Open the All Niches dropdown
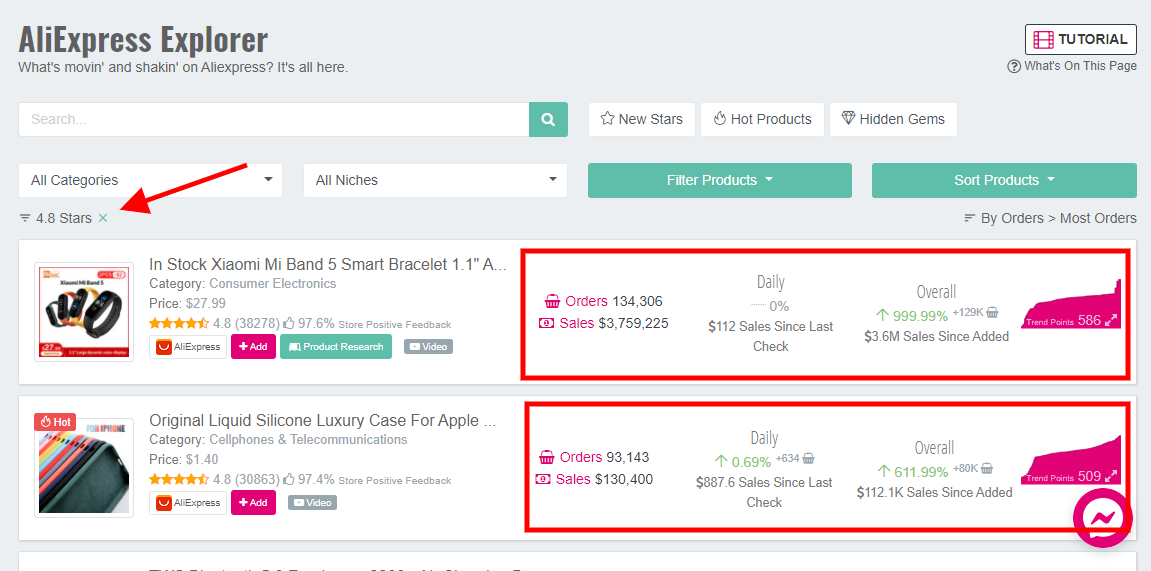This screenshot has width=1151, height=571. click(435, 180)
